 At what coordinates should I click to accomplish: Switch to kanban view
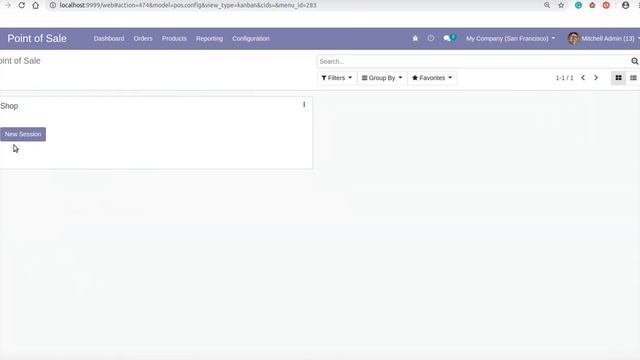618,78
